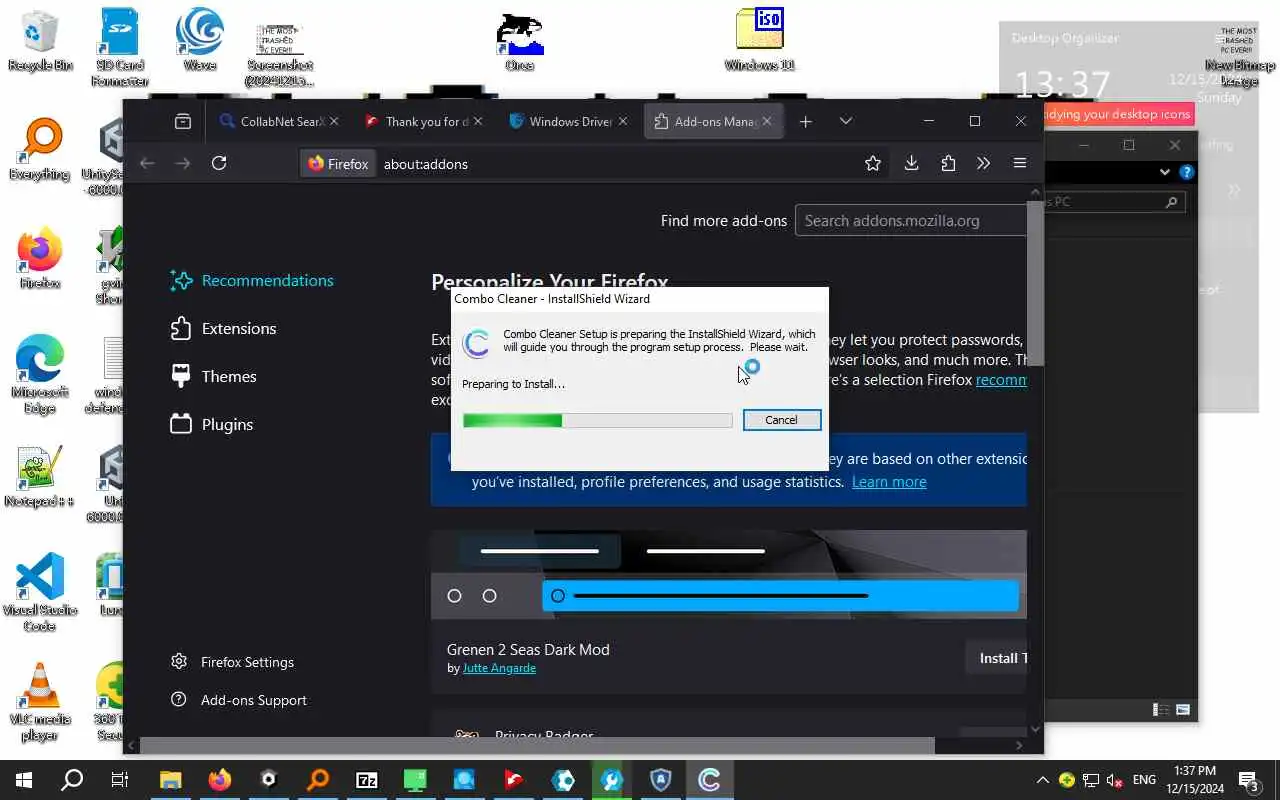This screenshot has height=800, width=1280.
Task: Open Firefox View tab icon
Action: coord(182,121)
